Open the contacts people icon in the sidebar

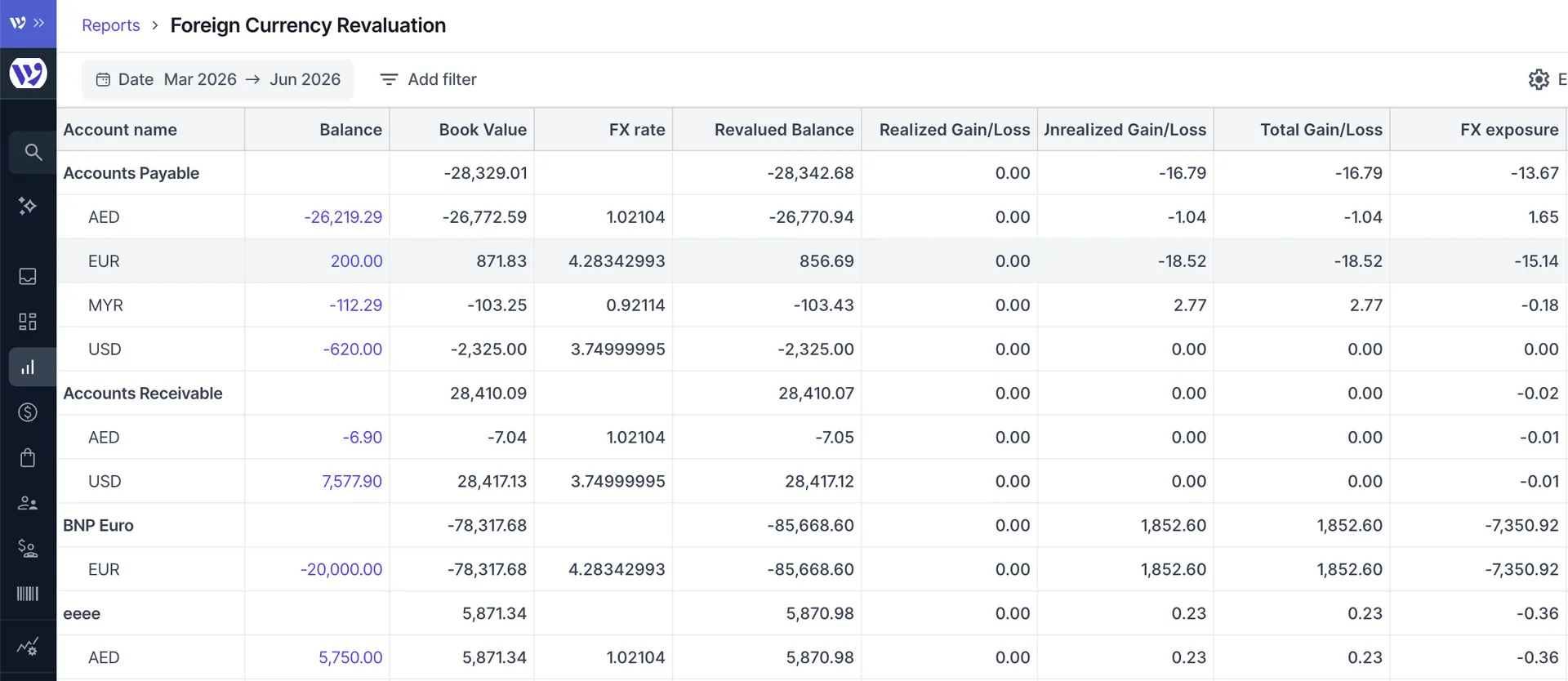tap(28, 503)
